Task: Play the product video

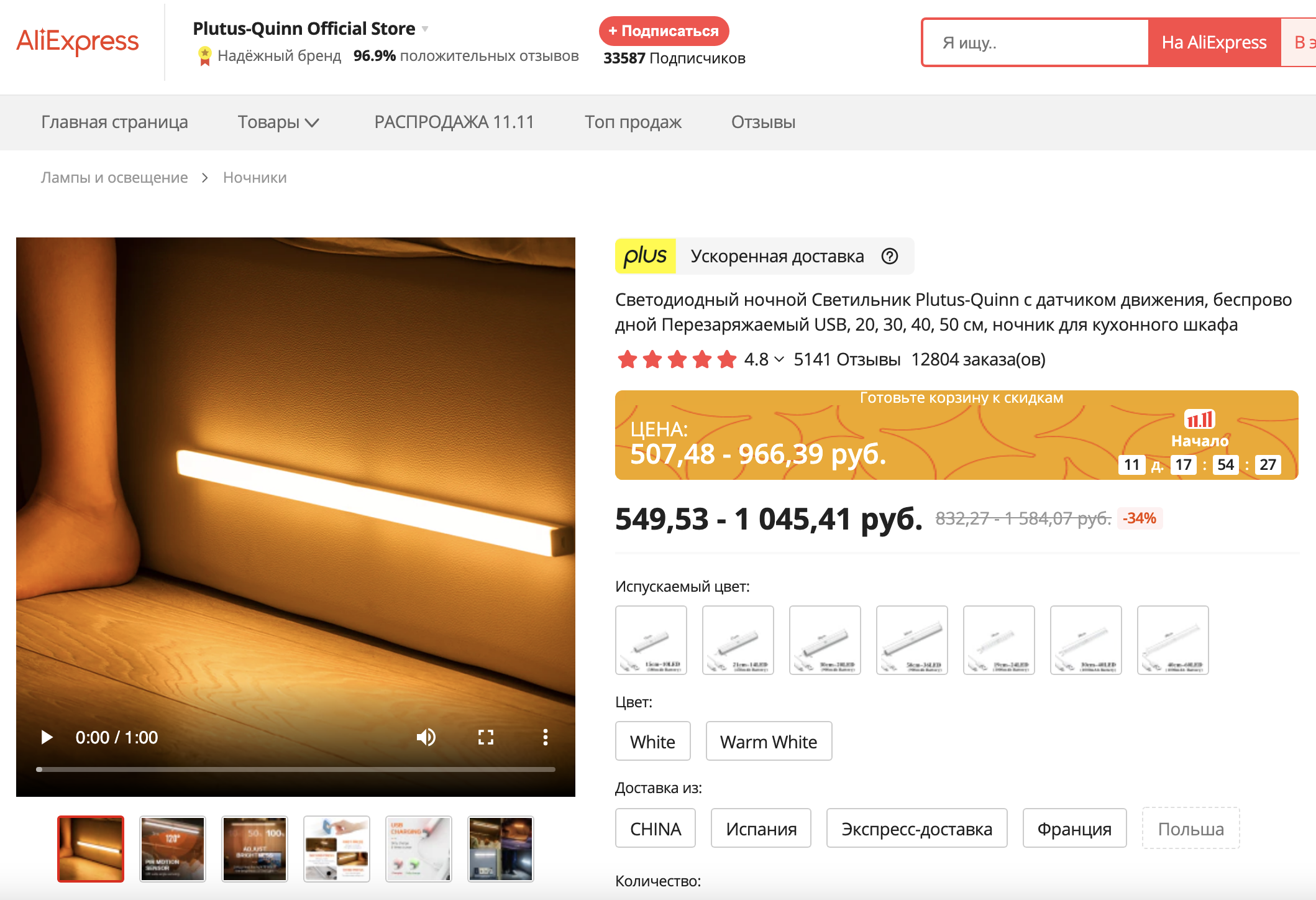Action: point(47,737)
